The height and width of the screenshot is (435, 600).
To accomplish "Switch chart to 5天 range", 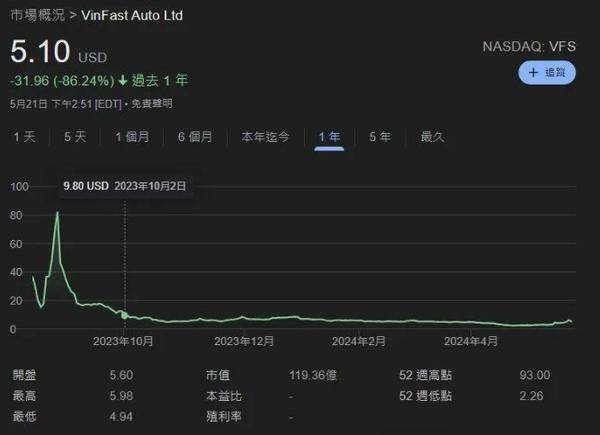I will coord(75,137).
